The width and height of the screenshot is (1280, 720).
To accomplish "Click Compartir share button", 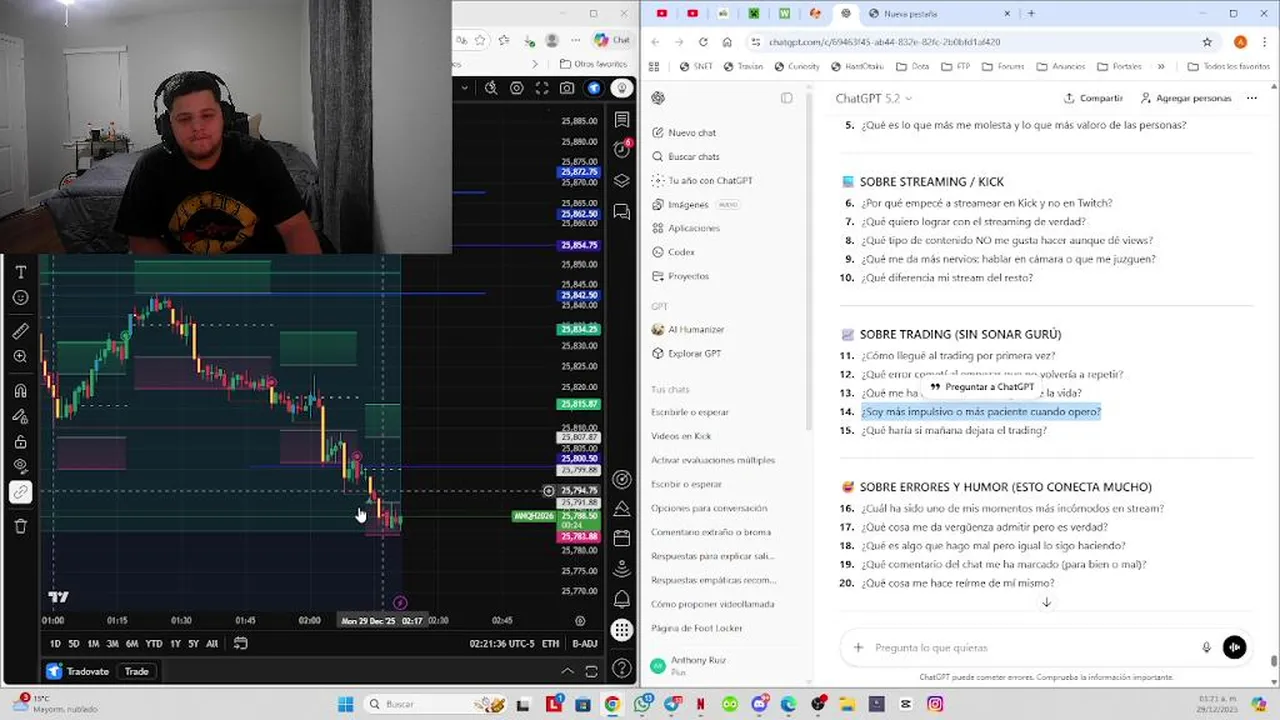I will [x=1093, y=98].
